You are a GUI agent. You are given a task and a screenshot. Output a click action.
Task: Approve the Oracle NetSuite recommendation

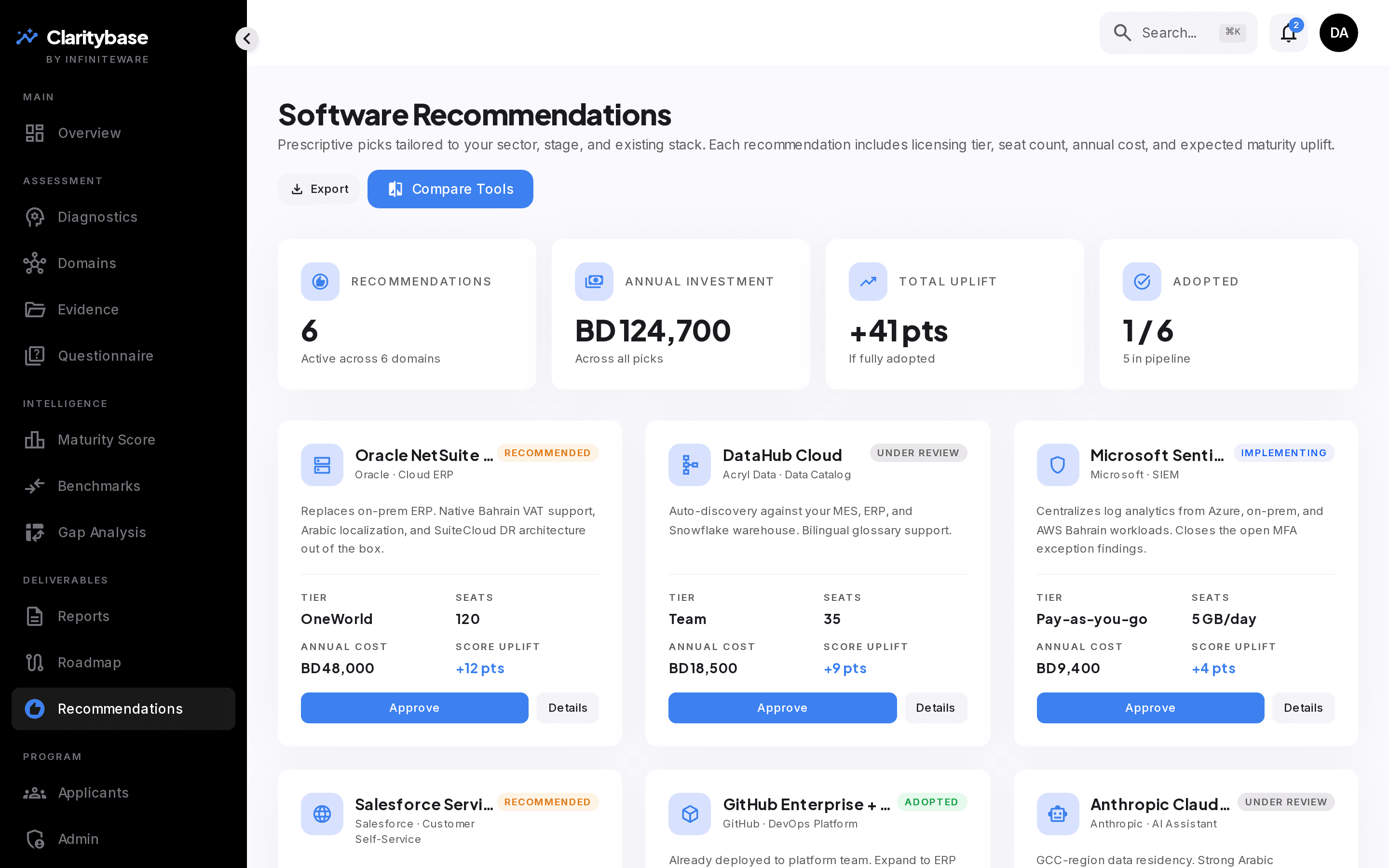414,708
